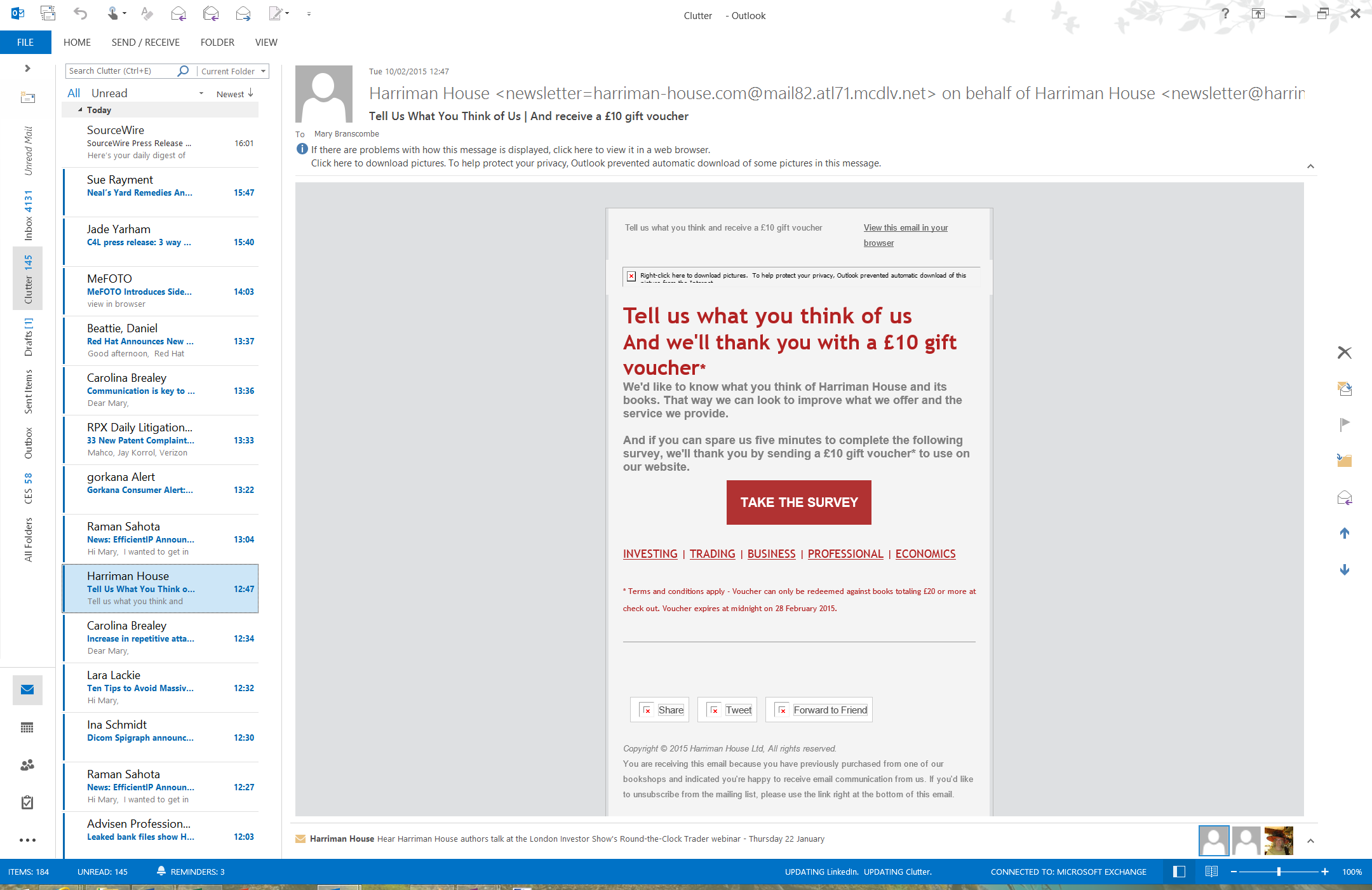Click Send/Receive All Folders icon in quick access toolbar
The width and height of the screenshot is (1372, 890).
[x=48, y=13]
